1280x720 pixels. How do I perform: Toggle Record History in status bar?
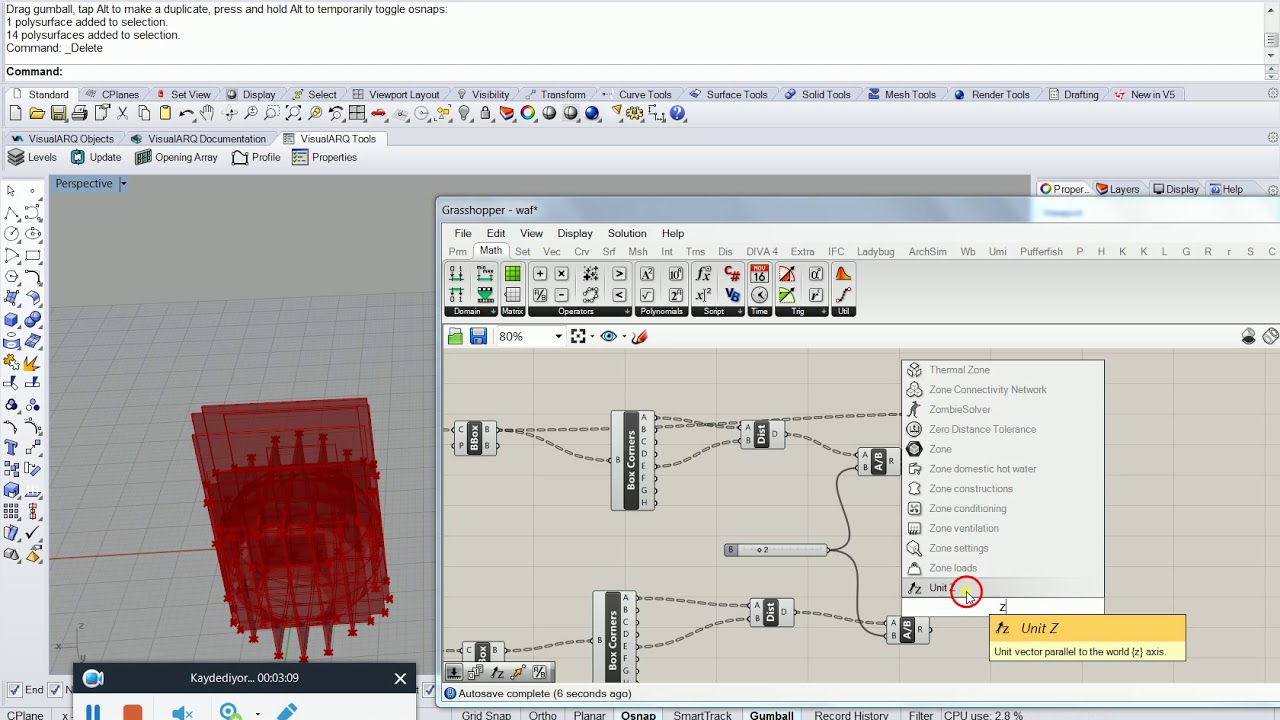(x=851, y=715)
